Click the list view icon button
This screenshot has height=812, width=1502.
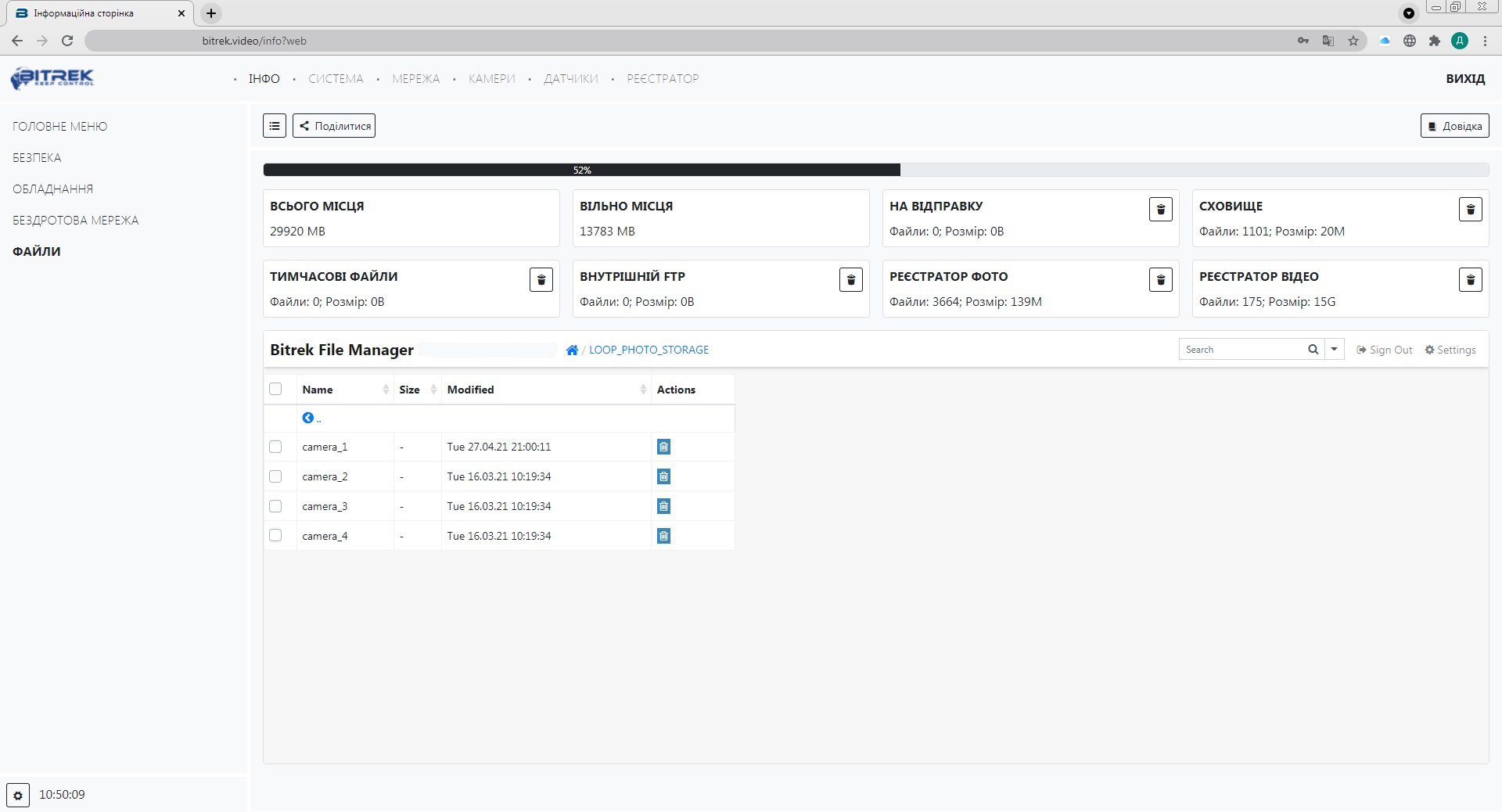[x=275, y=126]
